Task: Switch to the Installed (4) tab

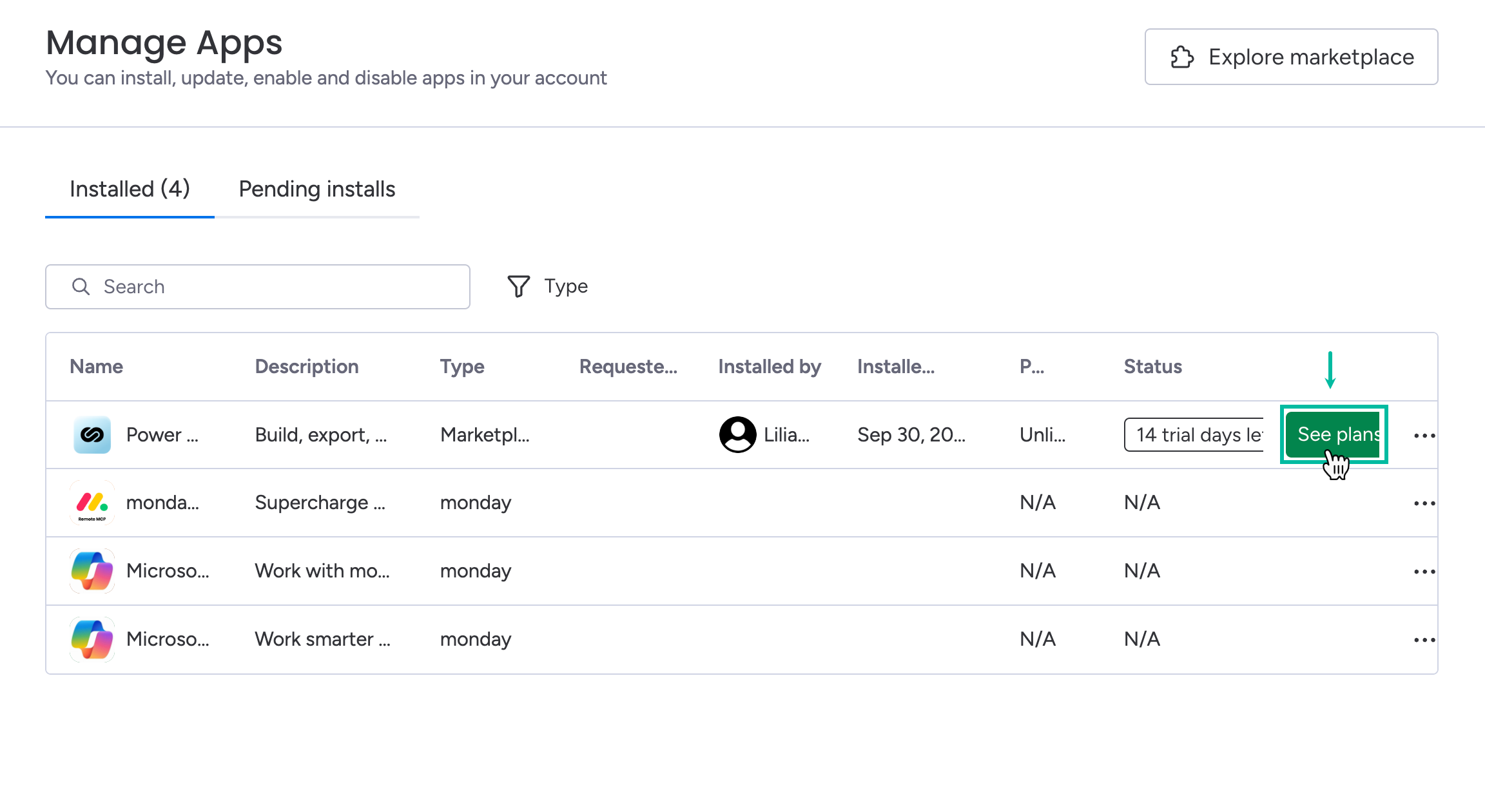Action: pos(130,189)
